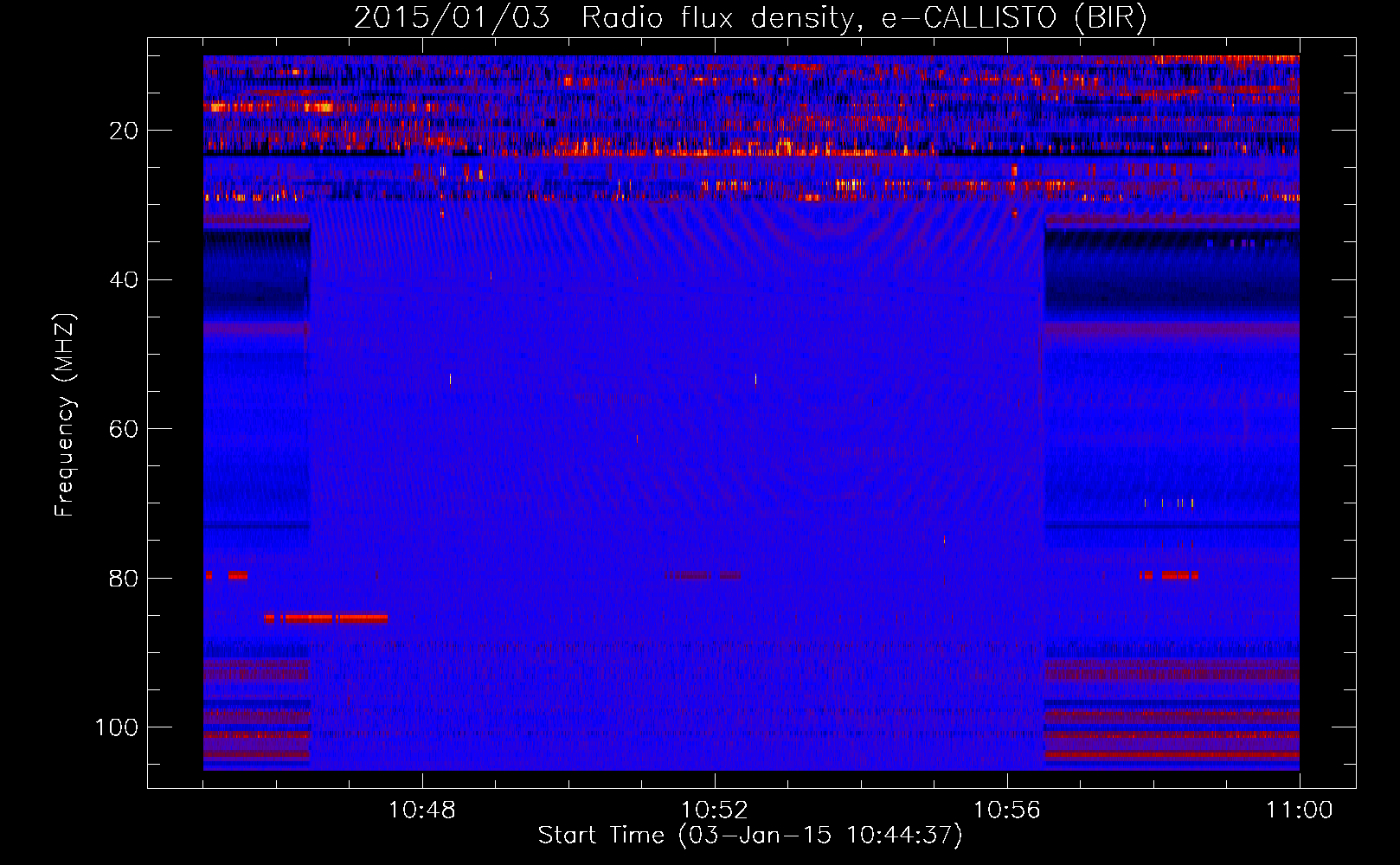Click the plot title mentioning e-CALLISTO (BIR)
Screen dimensions: 1400x865
(x=750, y=17)
